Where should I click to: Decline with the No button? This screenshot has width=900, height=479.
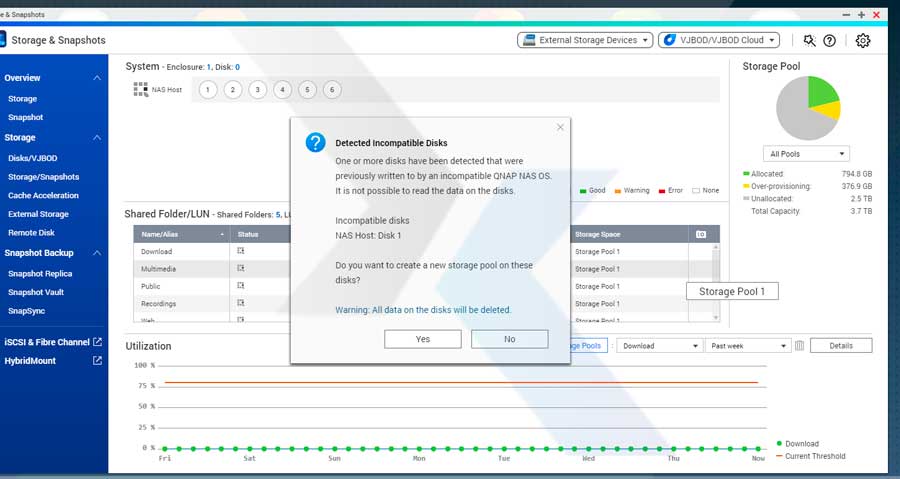509,339
